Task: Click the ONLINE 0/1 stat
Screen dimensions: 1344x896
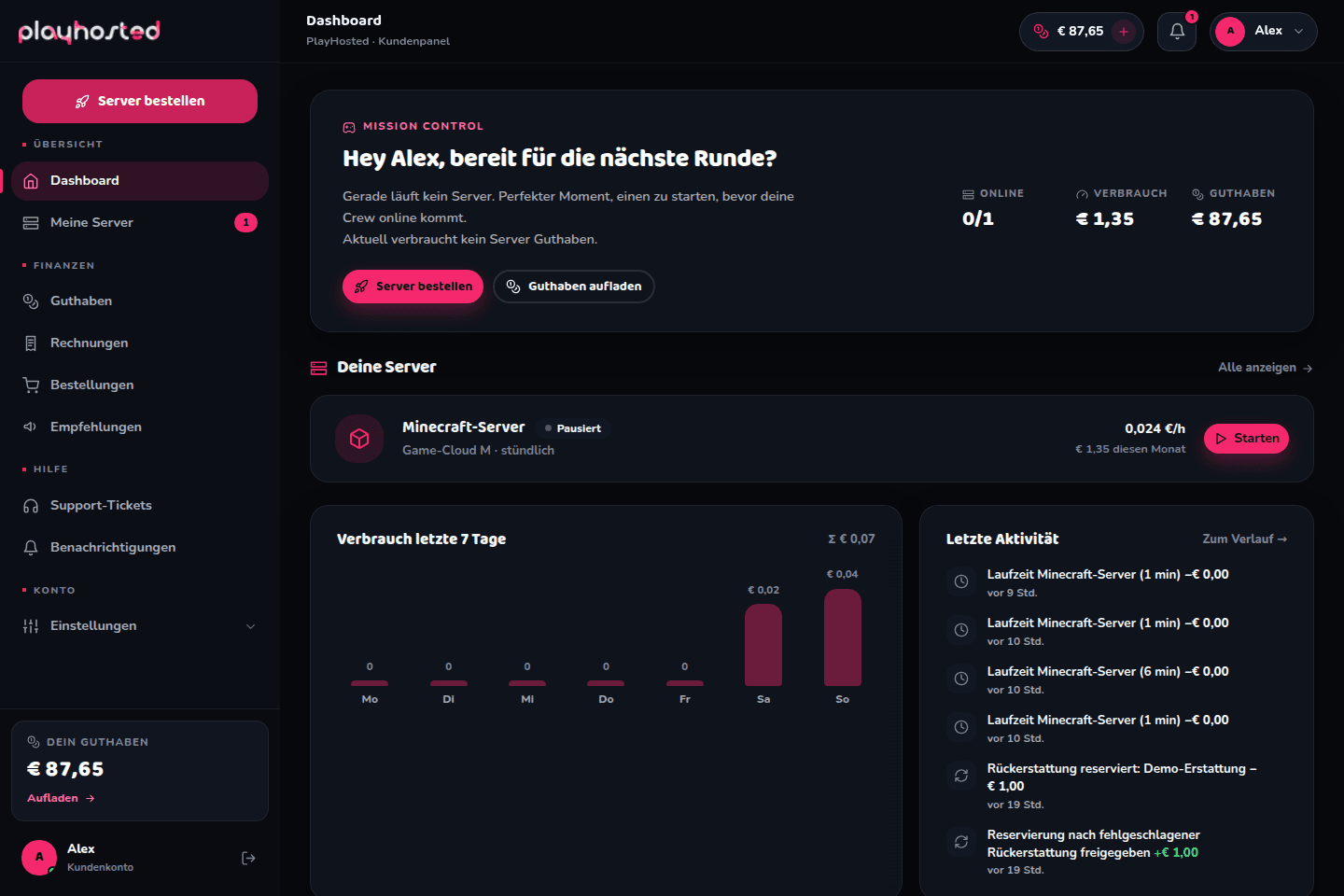Action: point(993,208)
